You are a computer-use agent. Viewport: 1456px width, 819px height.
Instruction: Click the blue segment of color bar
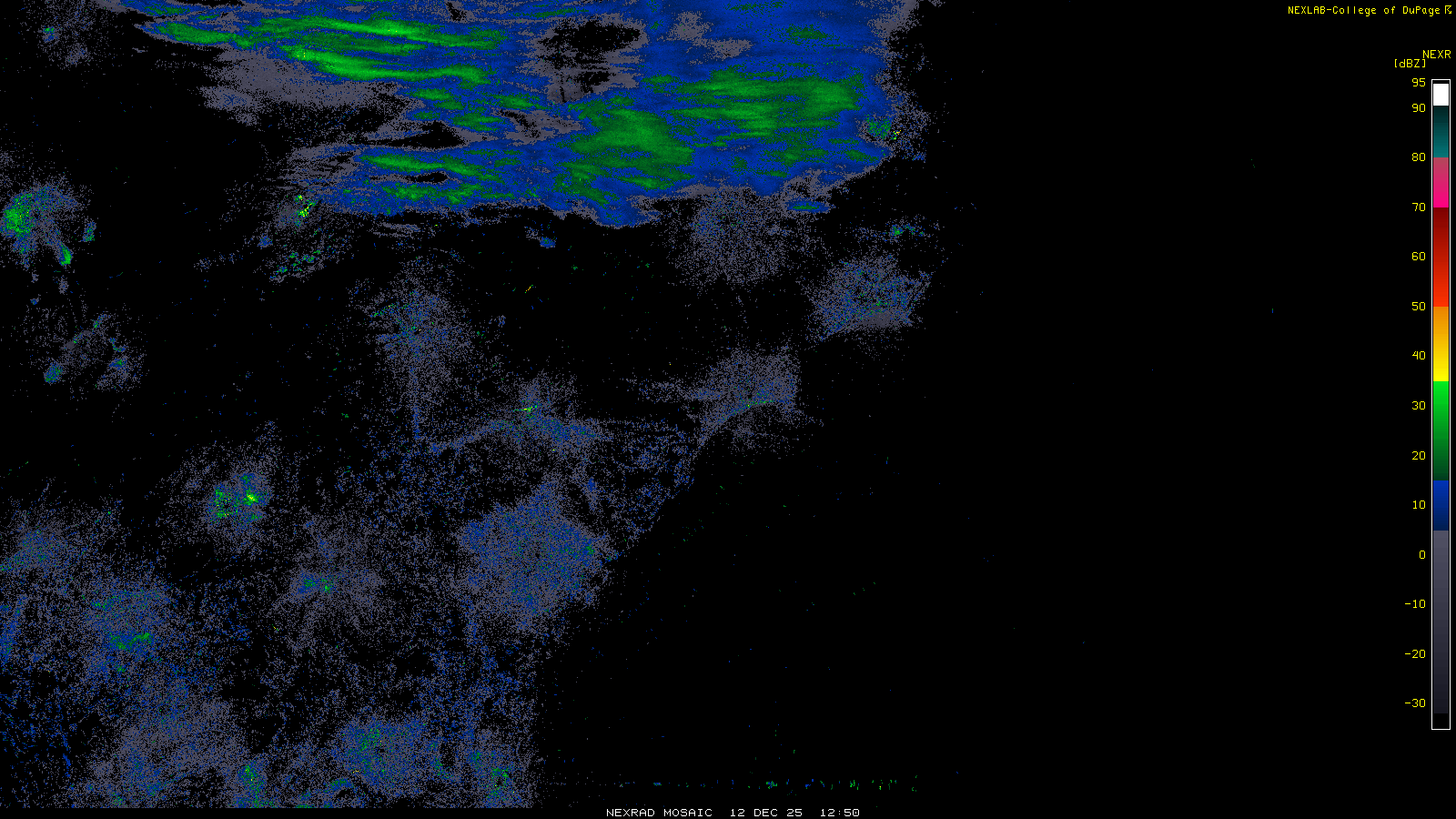click(1441, 505)
